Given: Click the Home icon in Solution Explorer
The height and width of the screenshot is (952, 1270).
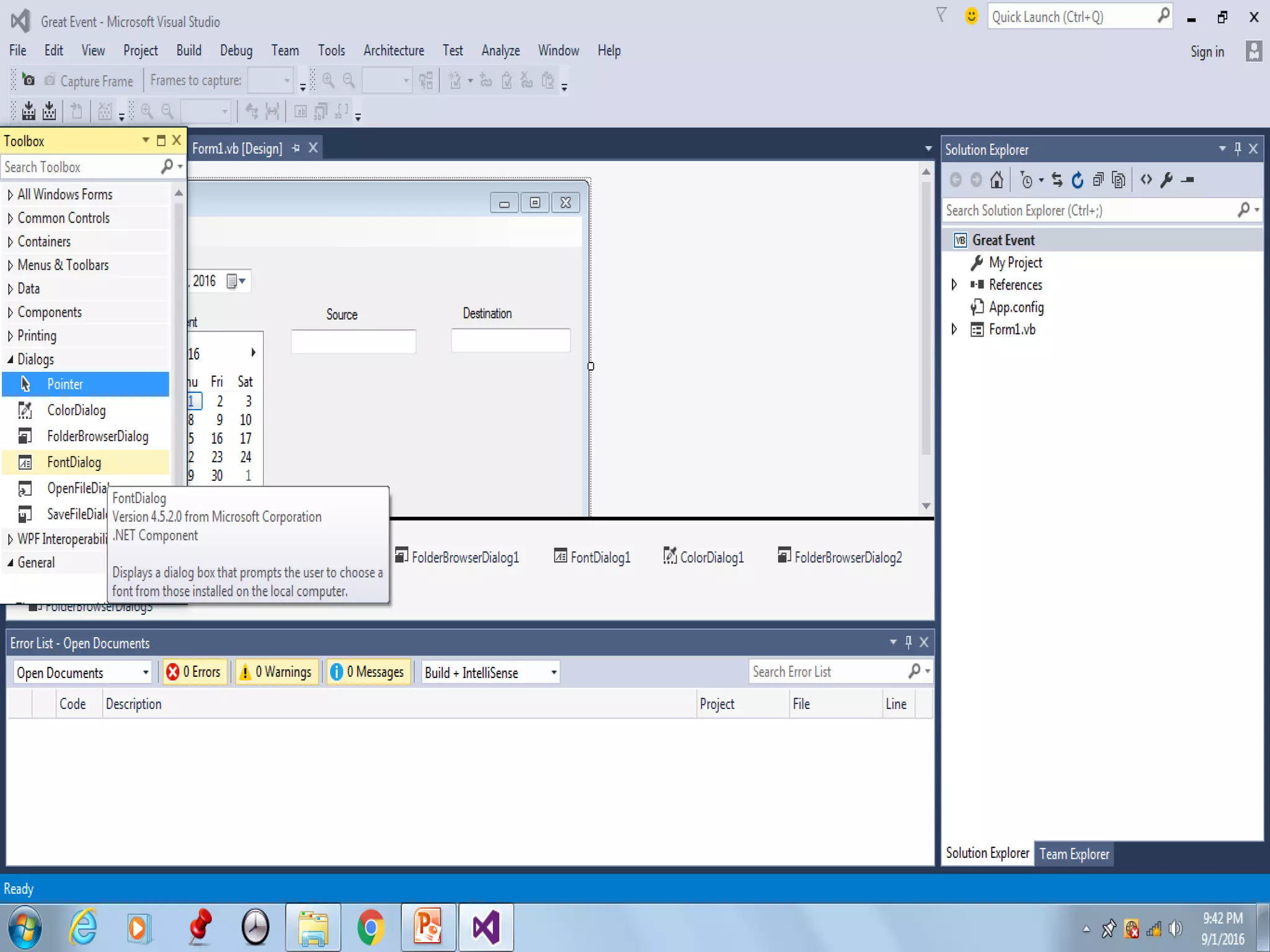Looking at the screenshot, I should (x=997, y=180).
